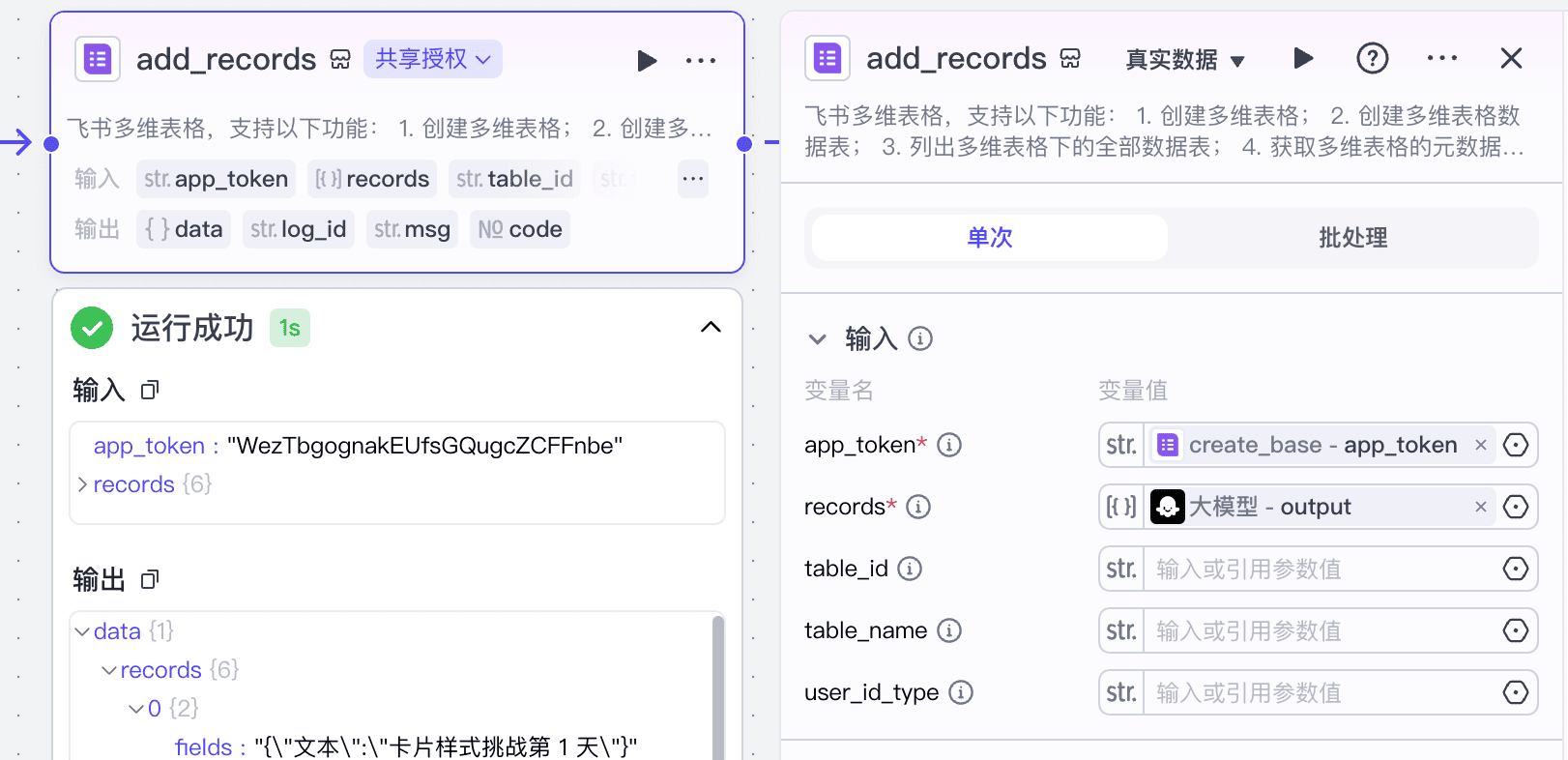Click the add_records node plugin icon on canvas

pyautogui.click(x=98, y=60)
